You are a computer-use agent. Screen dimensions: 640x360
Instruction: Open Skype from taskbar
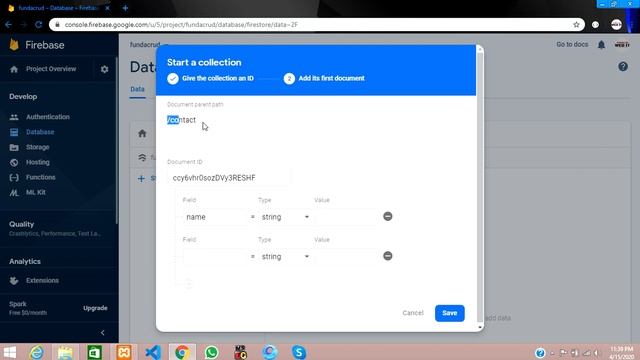(299, 352)
